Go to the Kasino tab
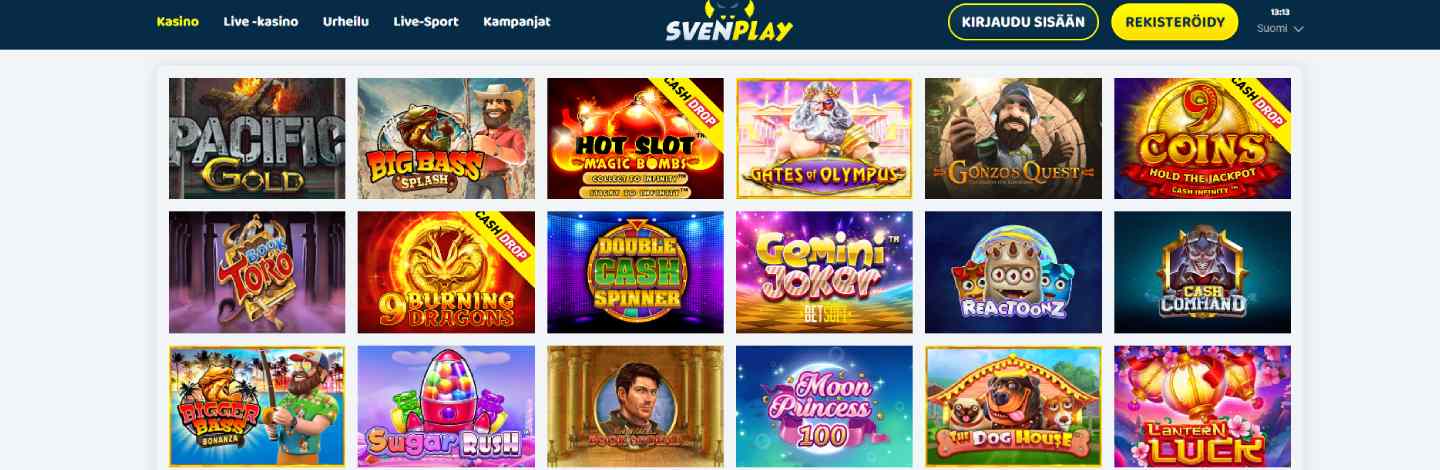The width and height of the screenshot is (1440, 470). [x=178, y=21]
